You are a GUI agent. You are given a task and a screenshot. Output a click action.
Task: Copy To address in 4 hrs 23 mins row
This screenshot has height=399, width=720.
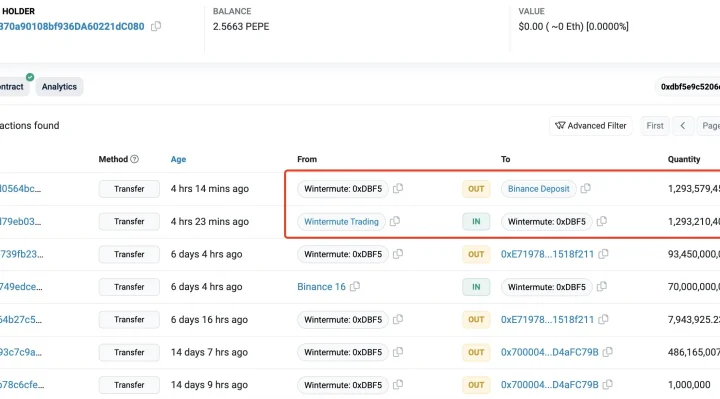[x=602, y=221]
